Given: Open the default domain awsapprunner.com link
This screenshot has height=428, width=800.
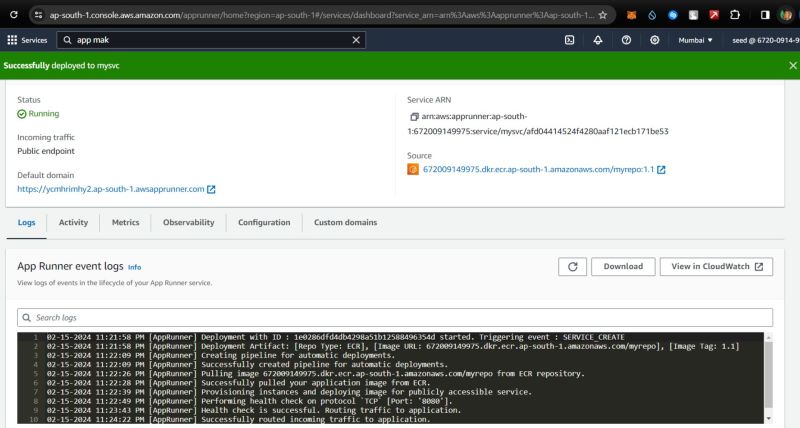Looking at the screenshot, I should point(111,189).
